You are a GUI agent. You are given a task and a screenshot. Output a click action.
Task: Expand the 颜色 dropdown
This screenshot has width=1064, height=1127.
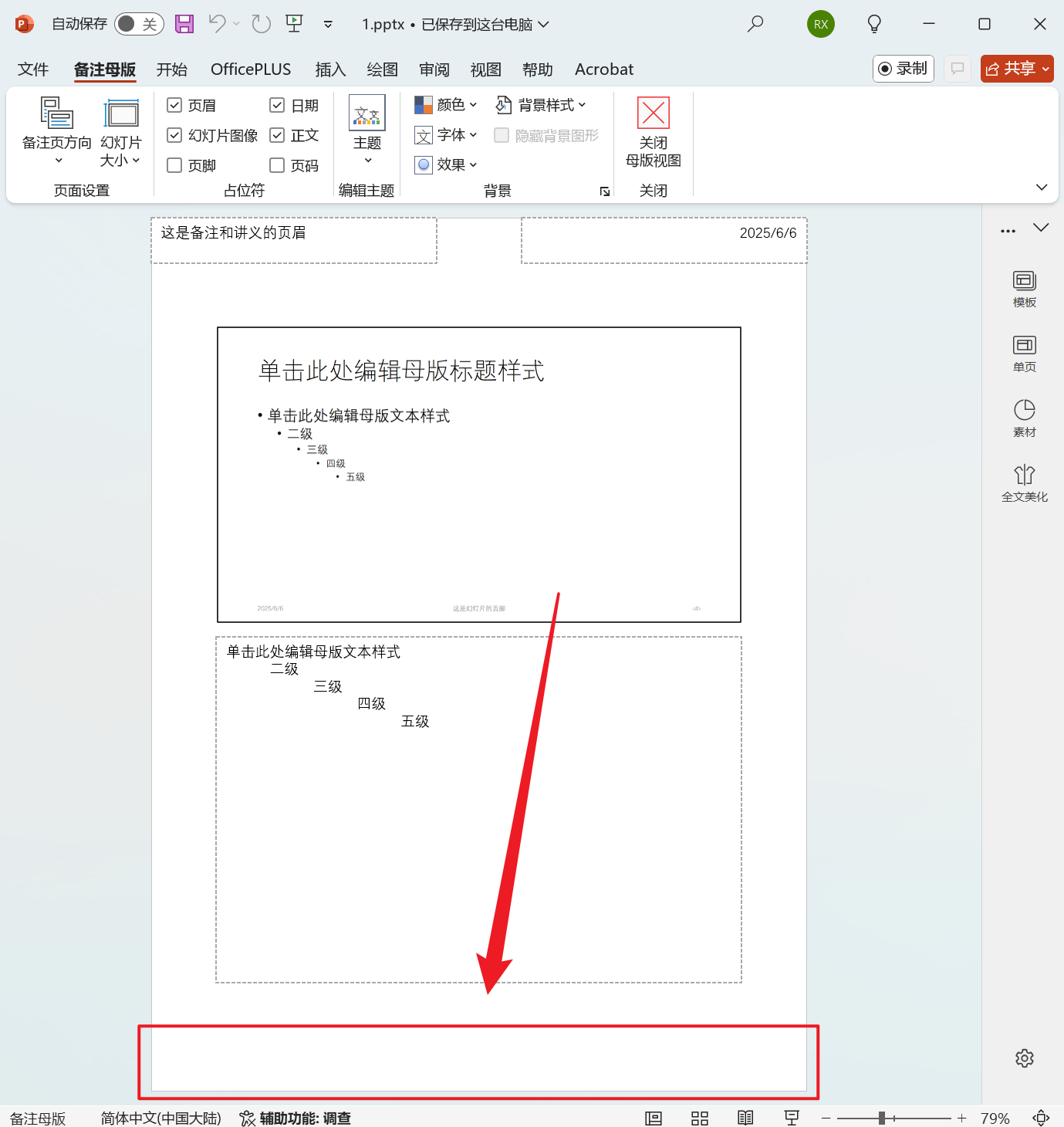pos(447,105)
